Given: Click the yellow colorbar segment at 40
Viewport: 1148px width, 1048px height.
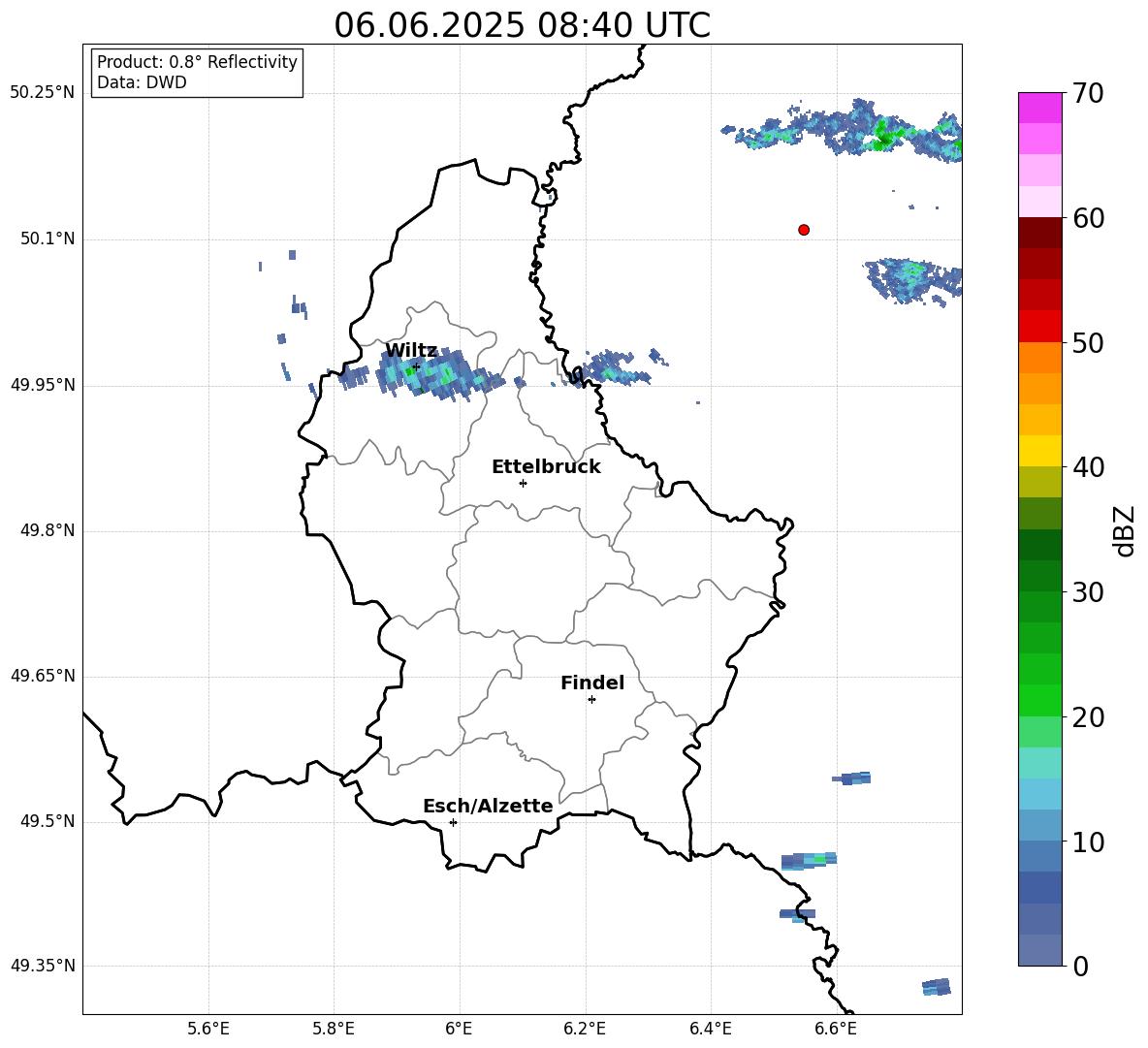Looking at the screenshot, I should [x=1040, y=451].
